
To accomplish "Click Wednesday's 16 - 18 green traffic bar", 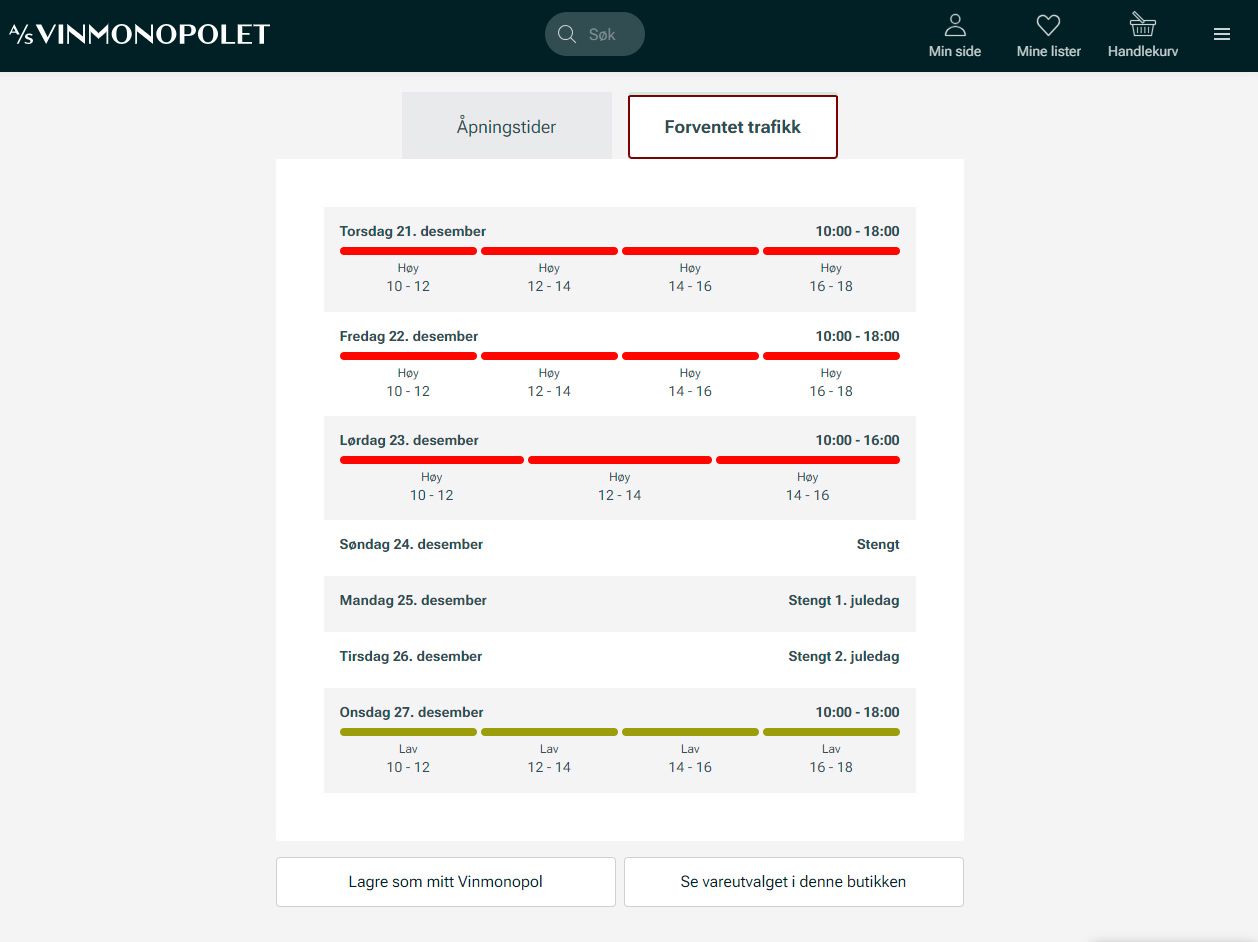I will point(831,732).
